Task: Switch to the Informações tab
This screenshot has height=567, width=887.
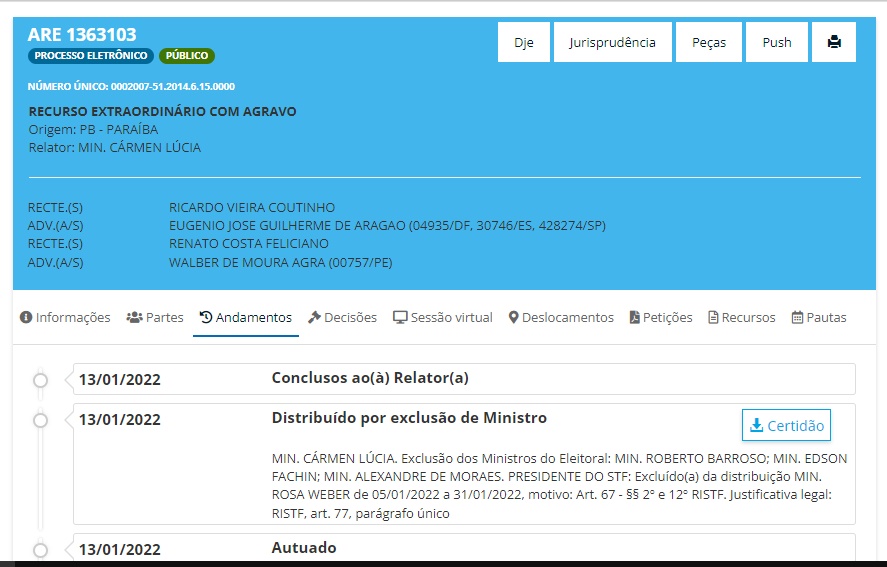Action: pyautogui.click(x=65, y=317)
